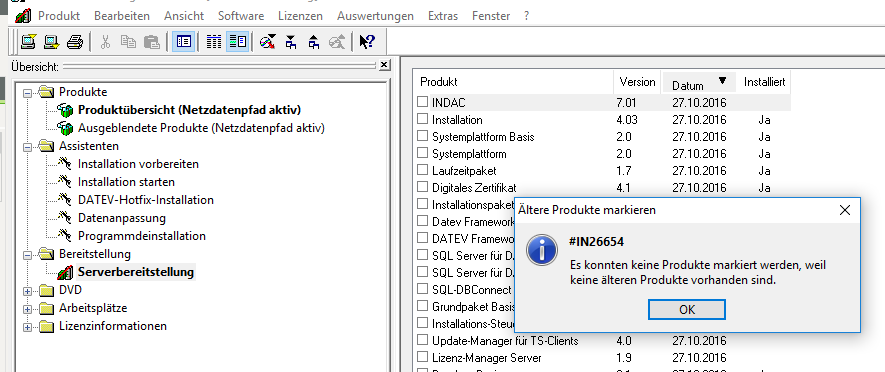Open the Ansicht menu
Image resolution: width=885 pixels, height=372 pixels.
(184, 16)
